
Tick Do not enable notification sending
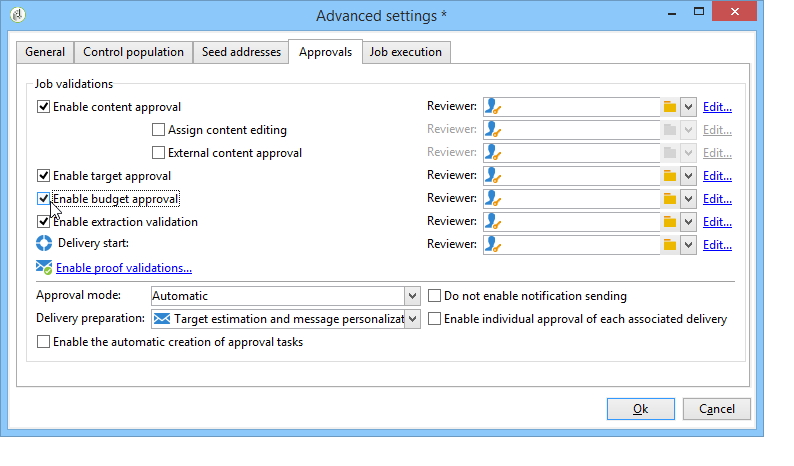click(435, 296)
